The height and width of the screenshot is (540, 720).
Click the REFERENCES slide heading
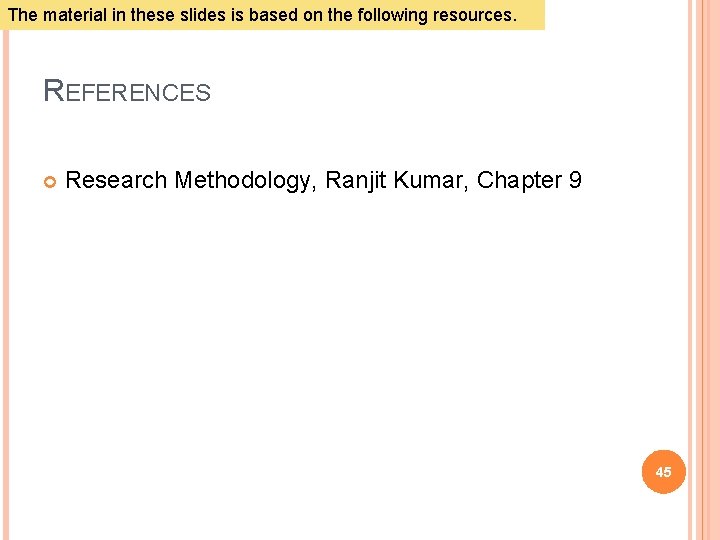(127, 92)
